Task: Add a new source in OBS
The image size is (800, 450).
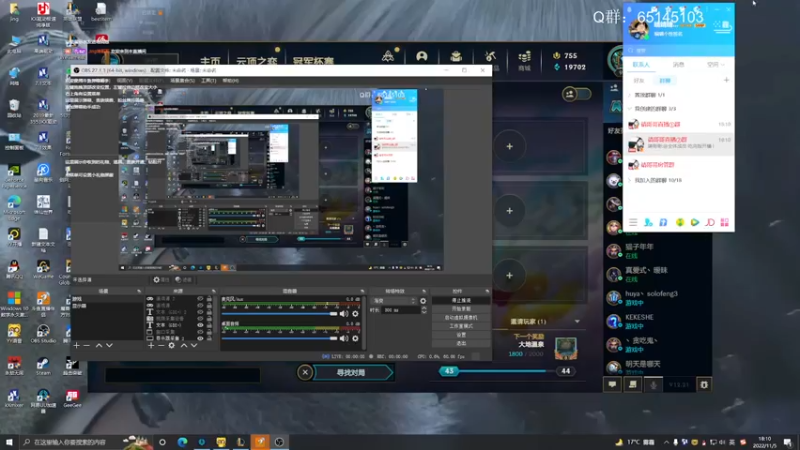Action: [151, 345]
